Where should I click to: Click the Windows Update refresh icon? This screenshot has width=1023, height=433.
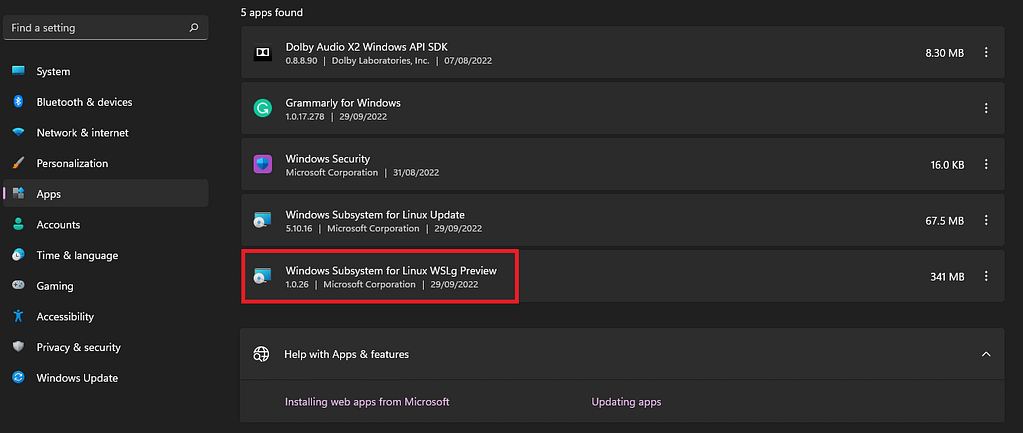[18, 378]
